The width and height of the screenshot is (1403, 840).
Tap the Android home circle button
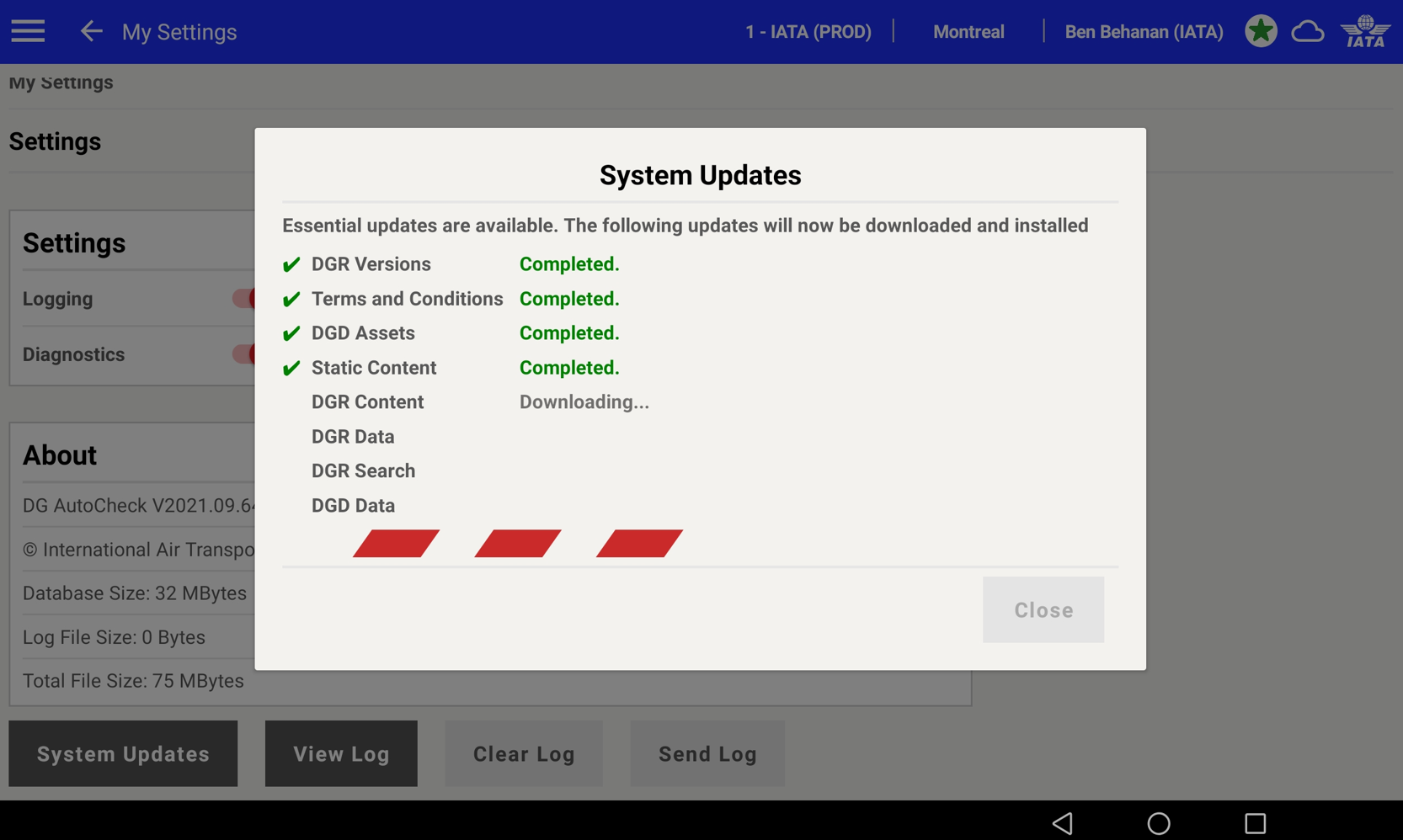coord(1159,822)
